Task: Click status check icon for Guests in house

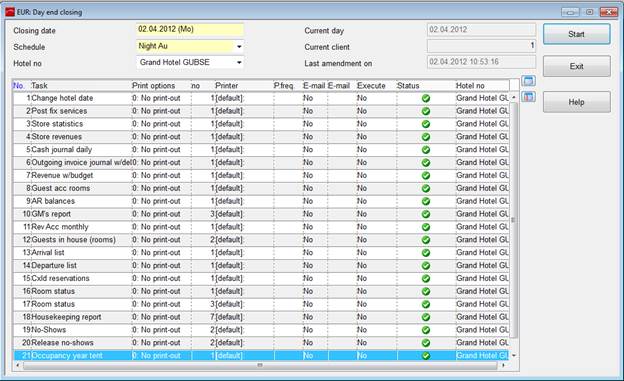Action: 426,240
